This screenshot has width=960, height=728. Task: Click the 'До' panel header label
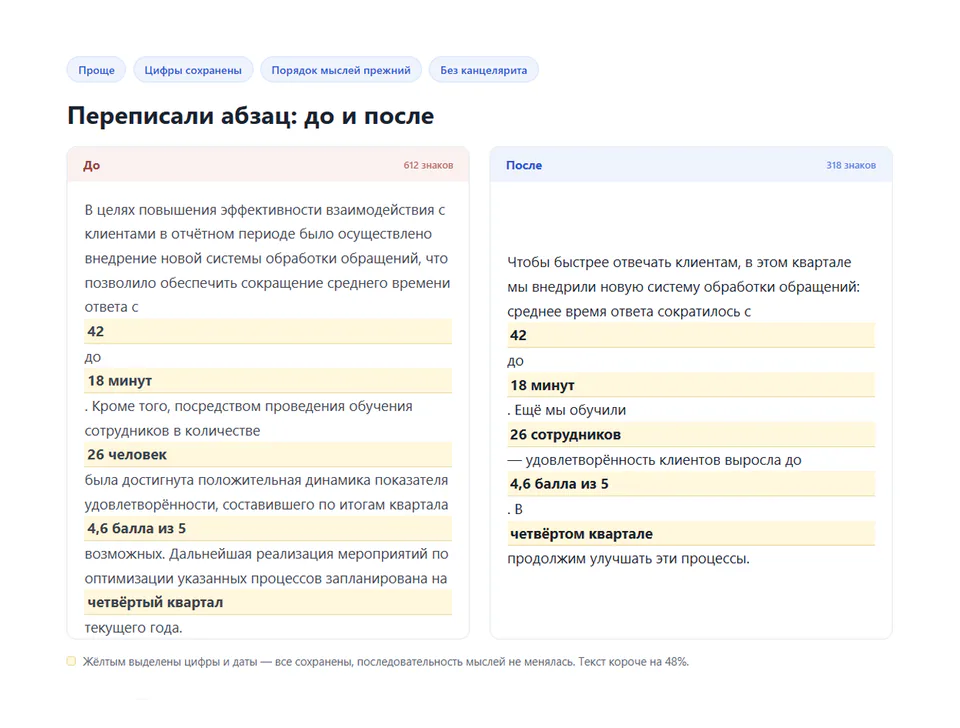pyautogui.click(x=92, y=165)
